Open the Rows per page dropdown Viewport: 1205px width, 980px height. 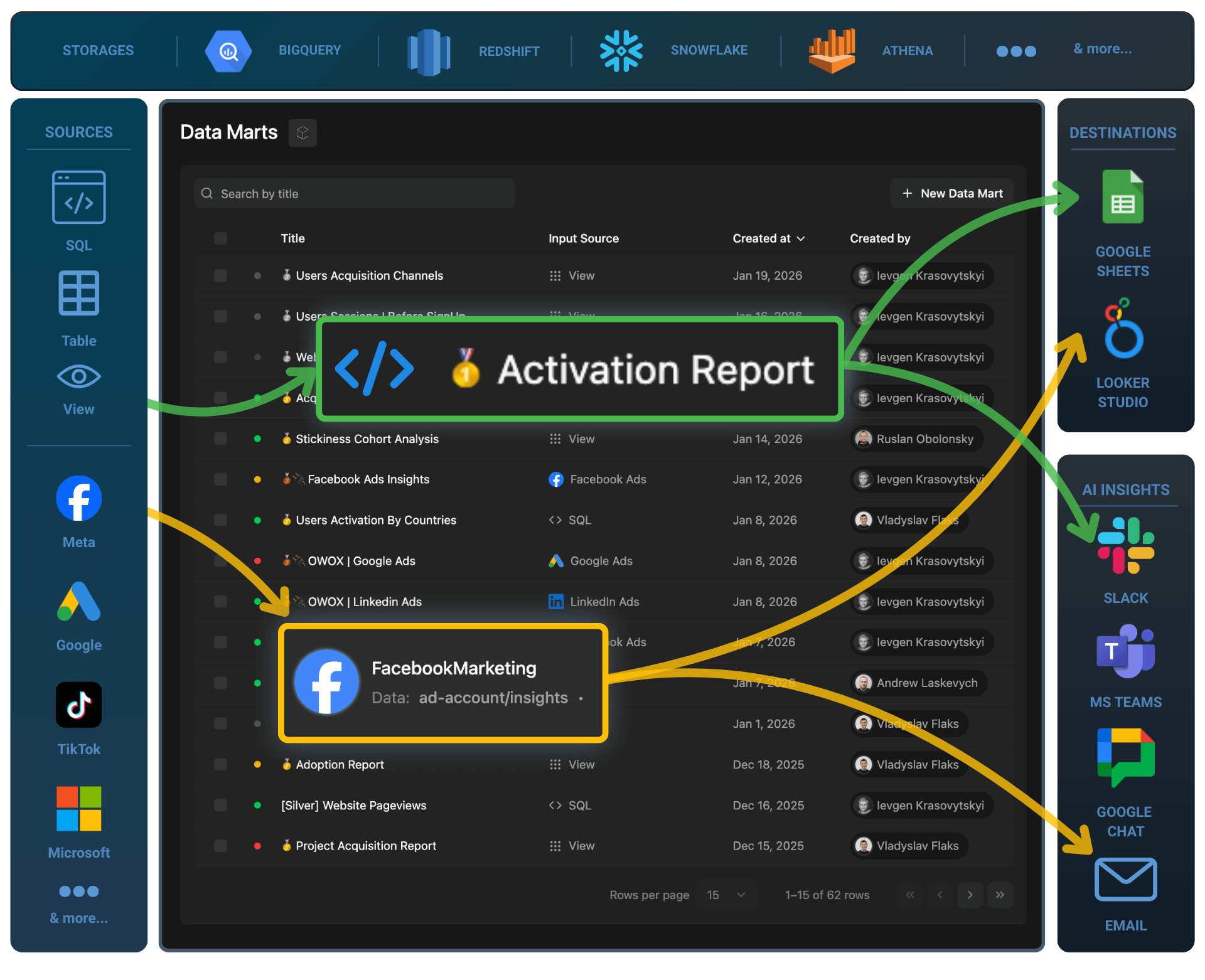click(x=726, y=895)
